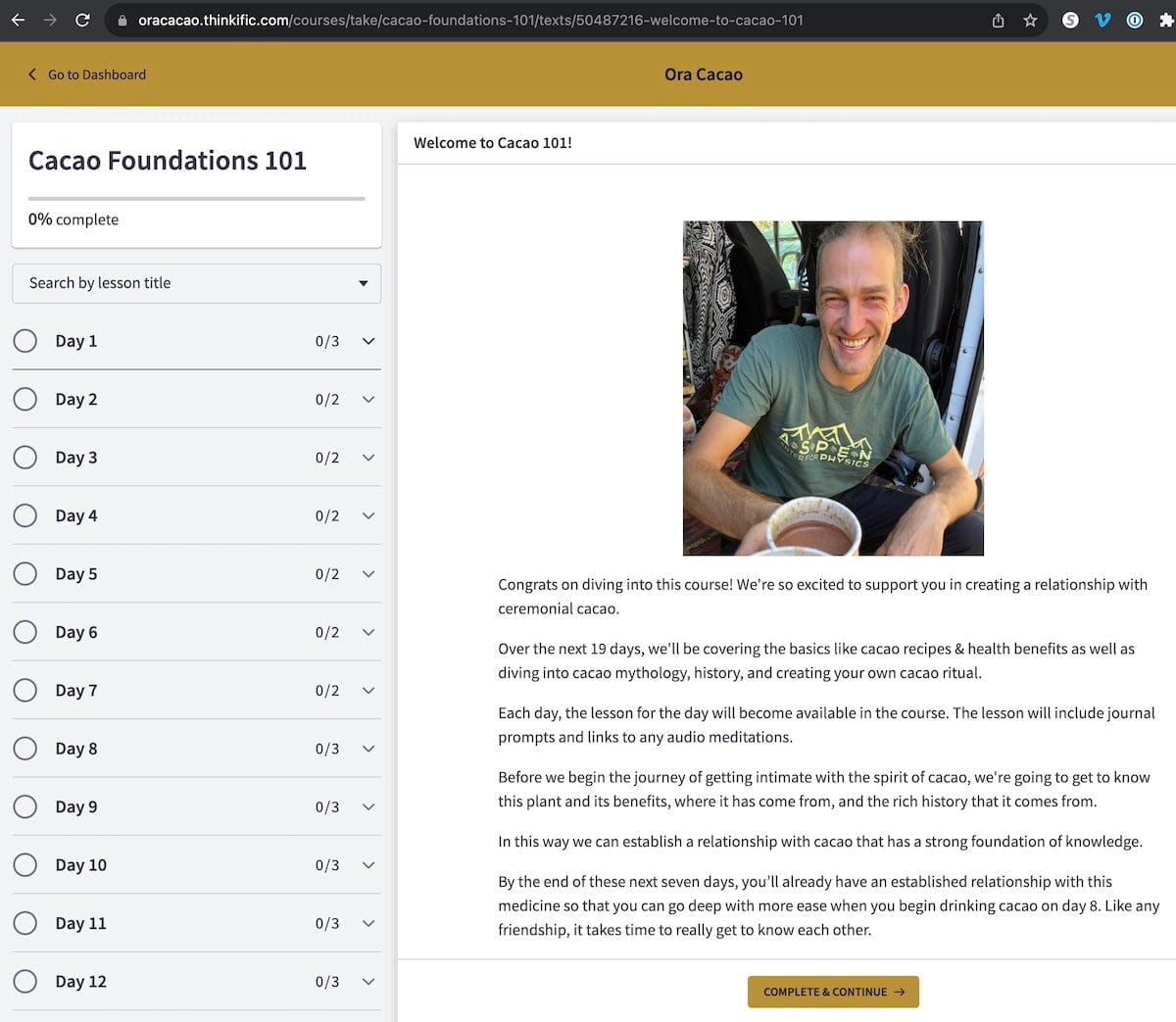Image resolution: width=1176 pixels, height=1022 pixels.
Task: Open the Search by lesson title dropdown
Action: 196,283
